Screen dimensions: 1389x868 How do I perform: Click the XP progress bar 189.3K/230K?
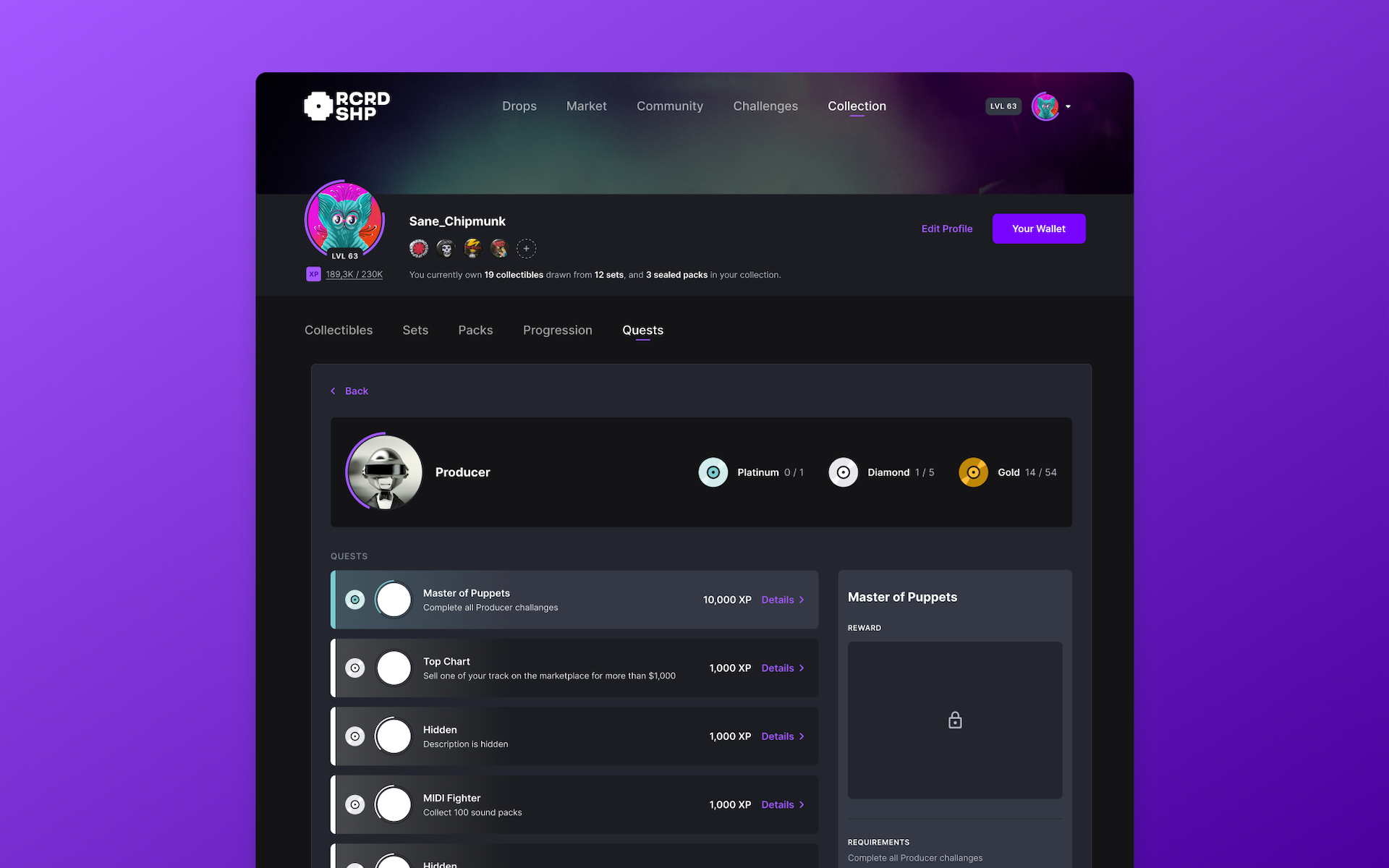[x=354, y=274]
